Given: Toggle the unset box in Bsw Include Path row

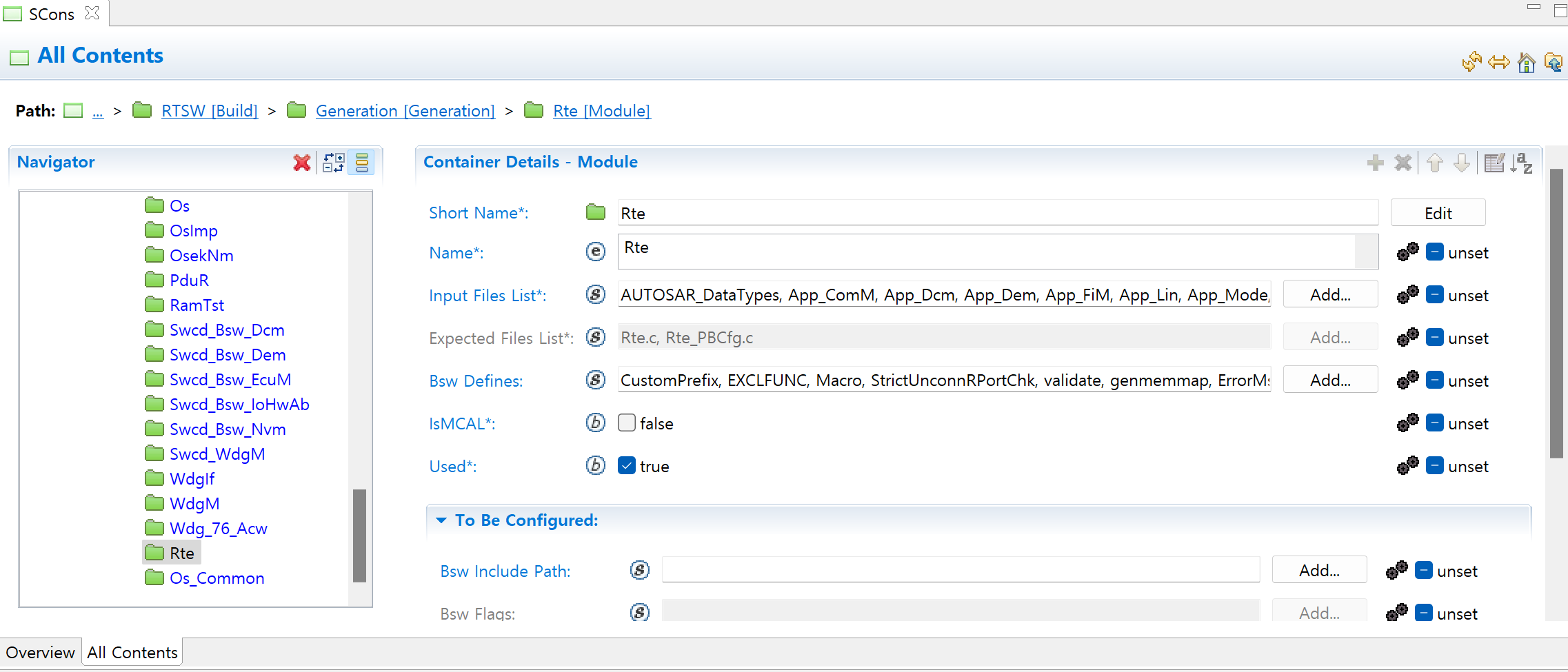Looking at the screenshot, I should [1424, 571].
